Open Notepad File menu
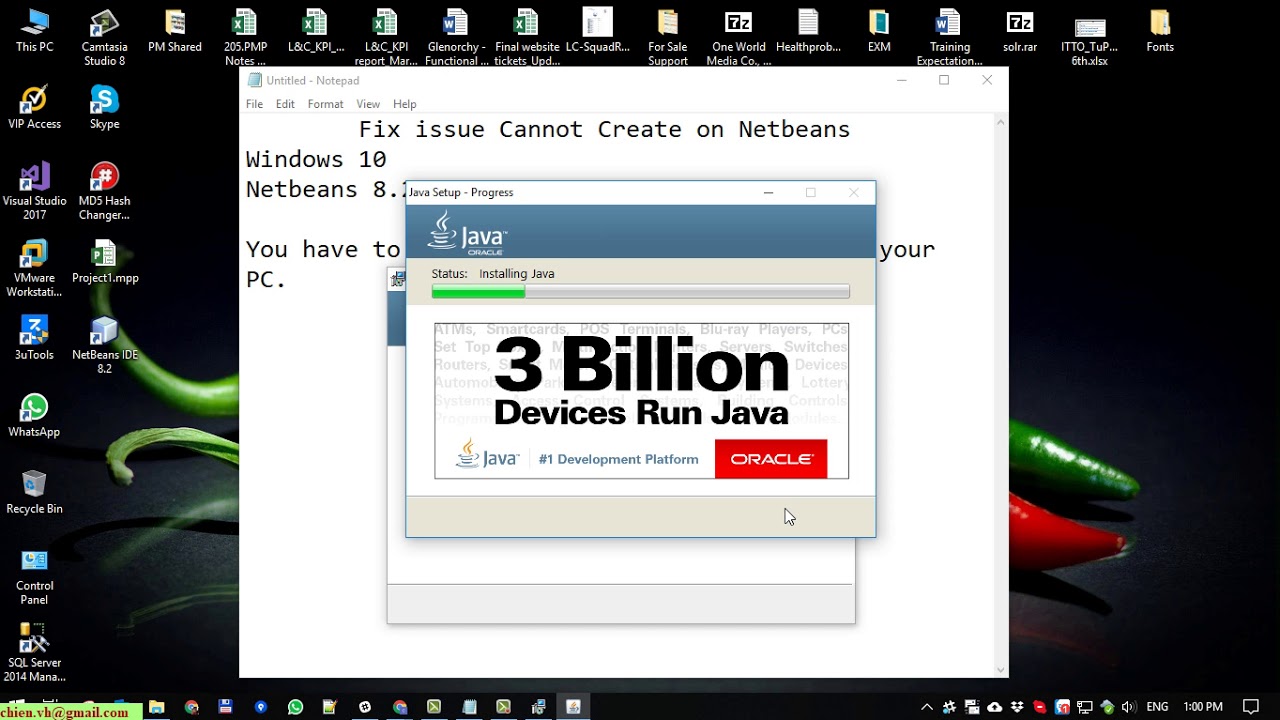 coord(254,104)
